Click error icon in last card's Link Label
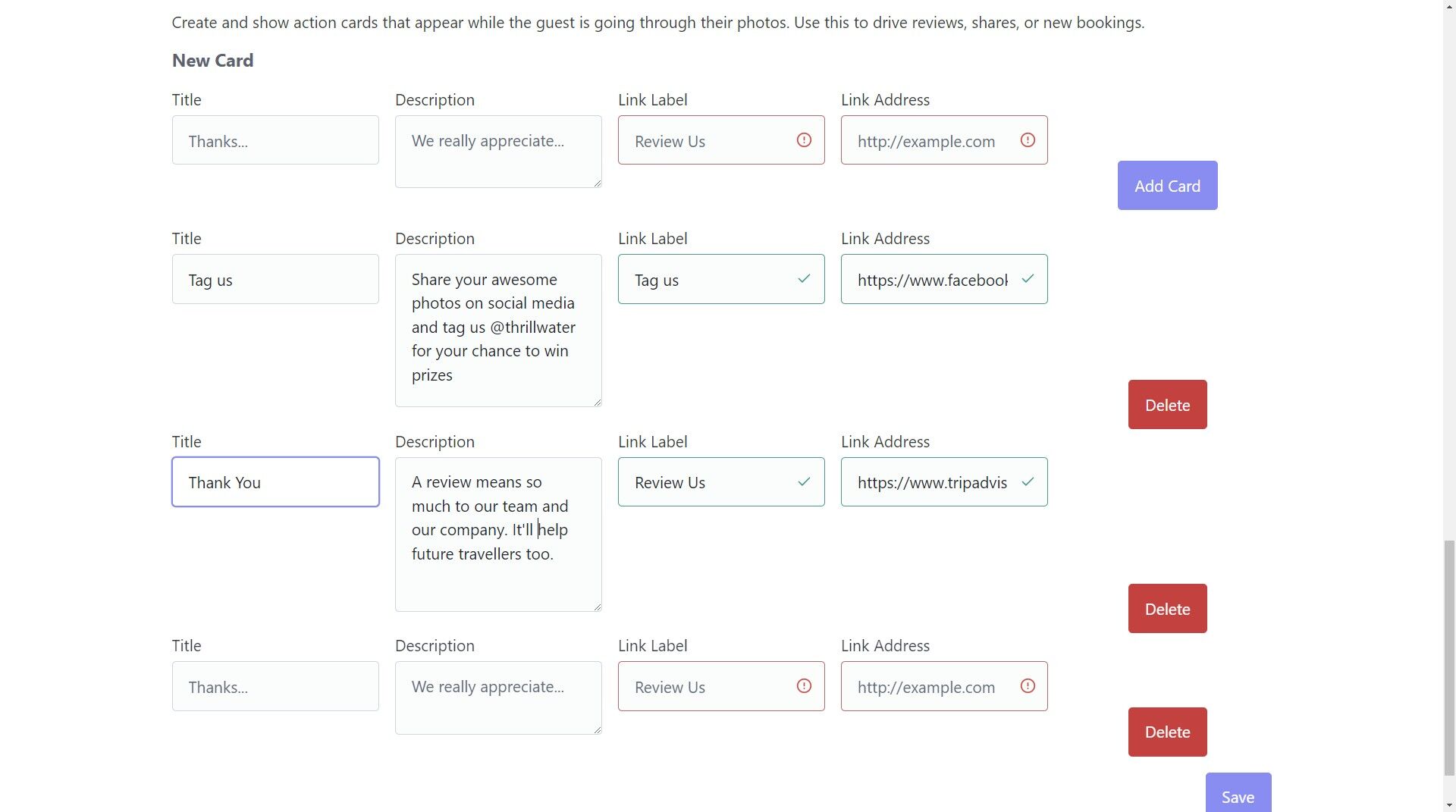1456x812 pixels. (x=804, y=686)
